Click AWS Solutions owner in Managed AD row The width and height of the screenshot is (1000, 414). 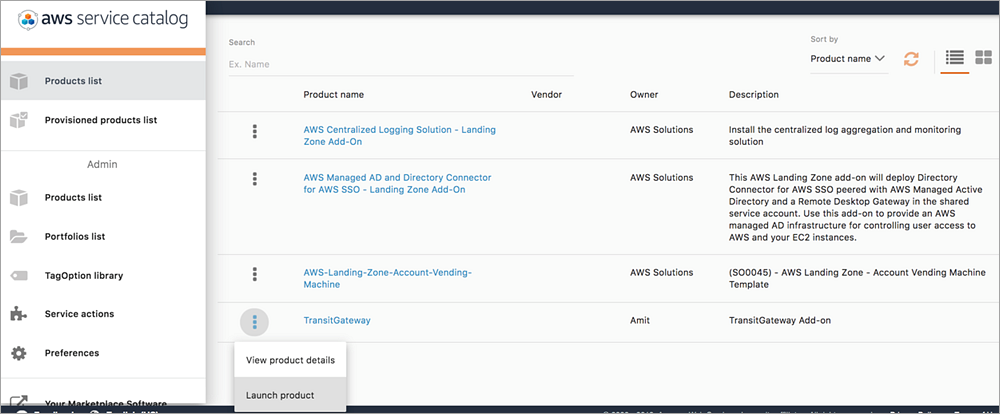[x=661, y=177]
